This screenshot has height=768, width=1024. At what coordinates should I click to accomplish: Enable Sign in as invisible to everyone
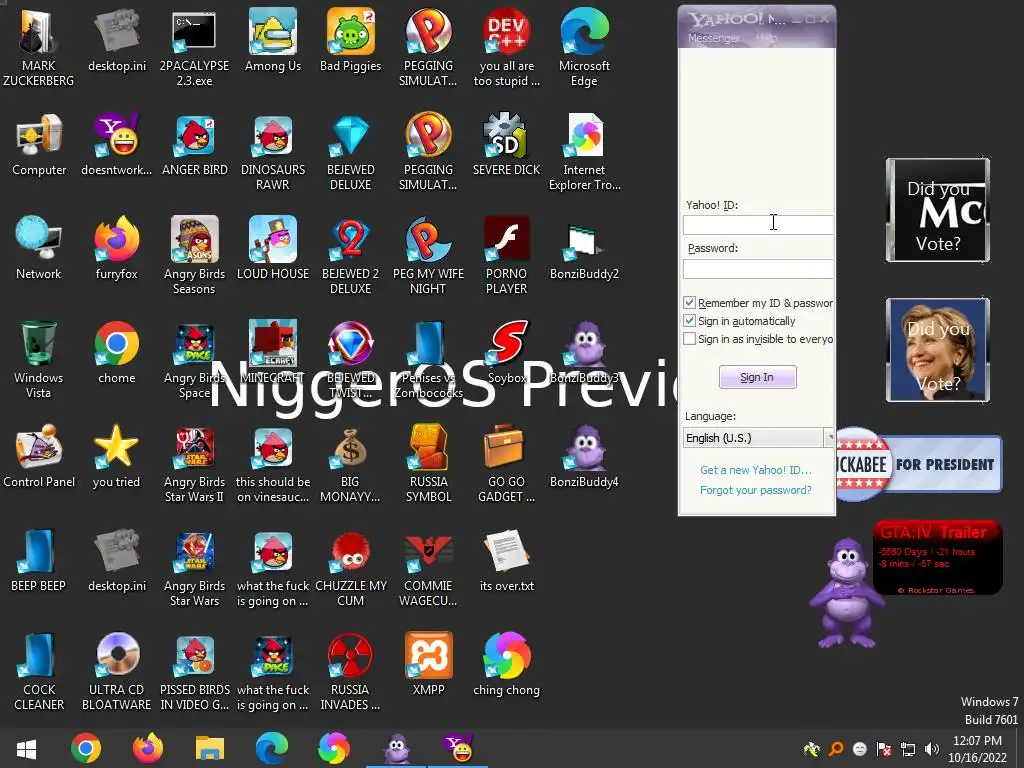tap(689, 339)
